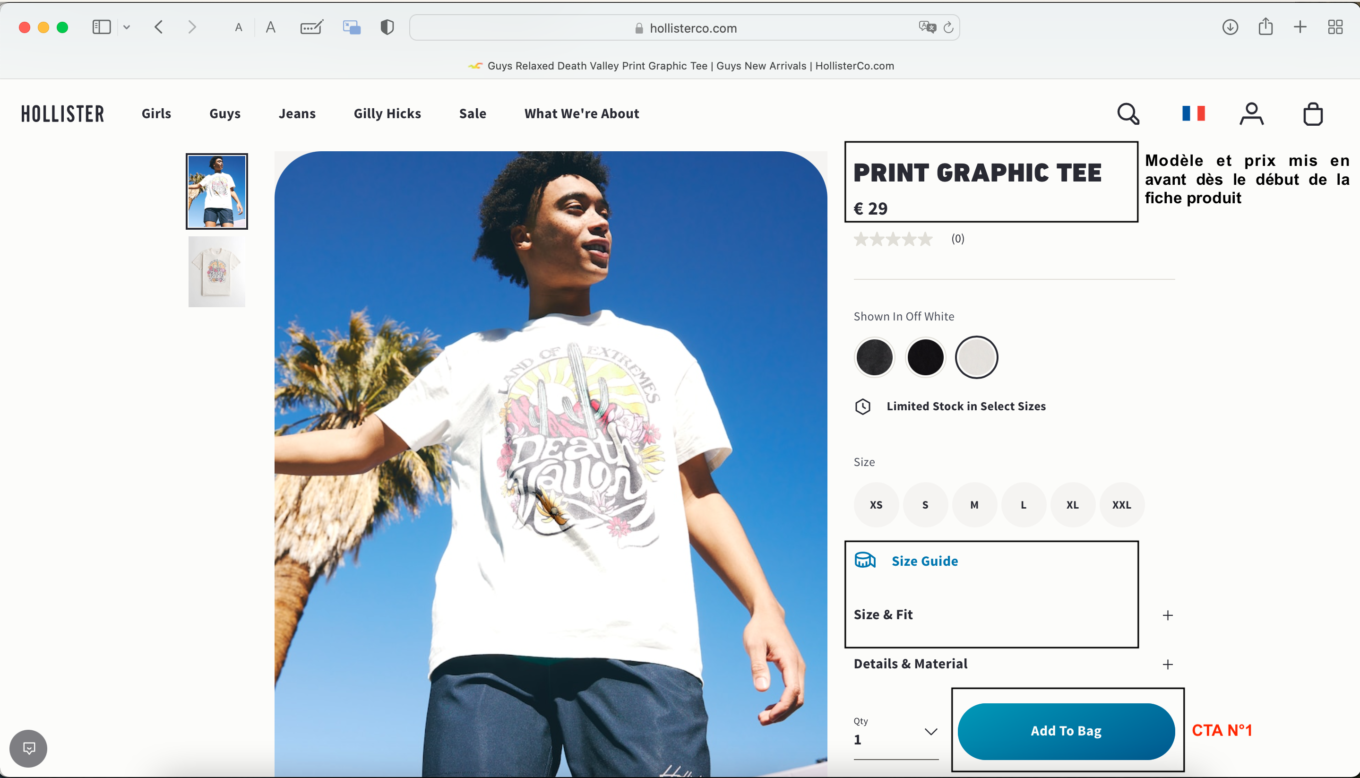Click the second product thumbnail

(216, 271)
